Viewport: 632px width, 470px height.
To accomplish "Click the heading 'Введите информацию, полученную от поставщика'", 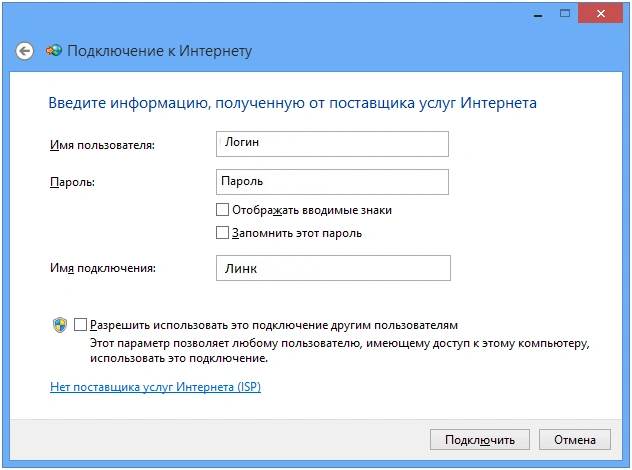I will 231,103.
